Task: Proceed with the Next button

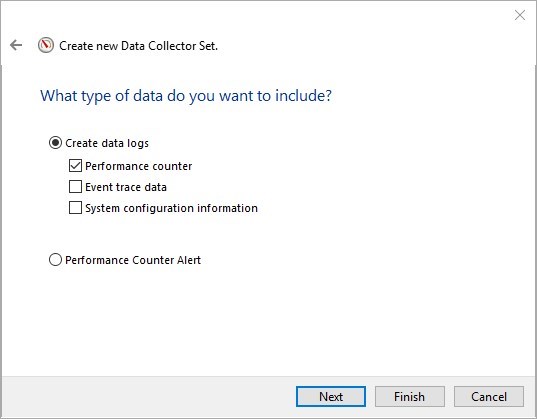Action: click(x=331, y=396)
